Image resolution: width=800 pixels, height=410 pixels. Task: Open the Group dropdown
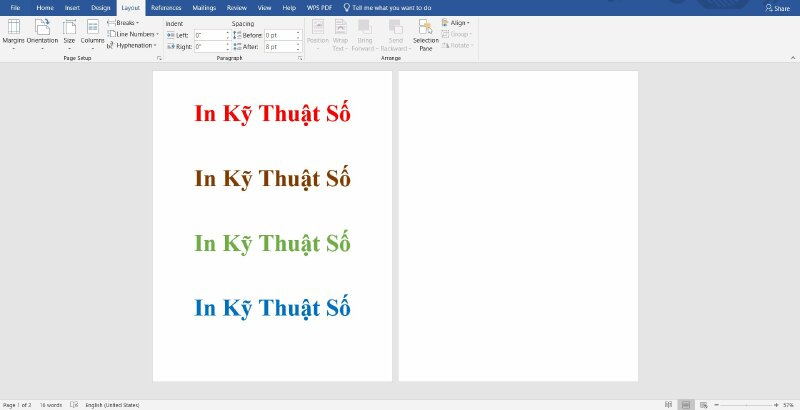pos(457,34)
